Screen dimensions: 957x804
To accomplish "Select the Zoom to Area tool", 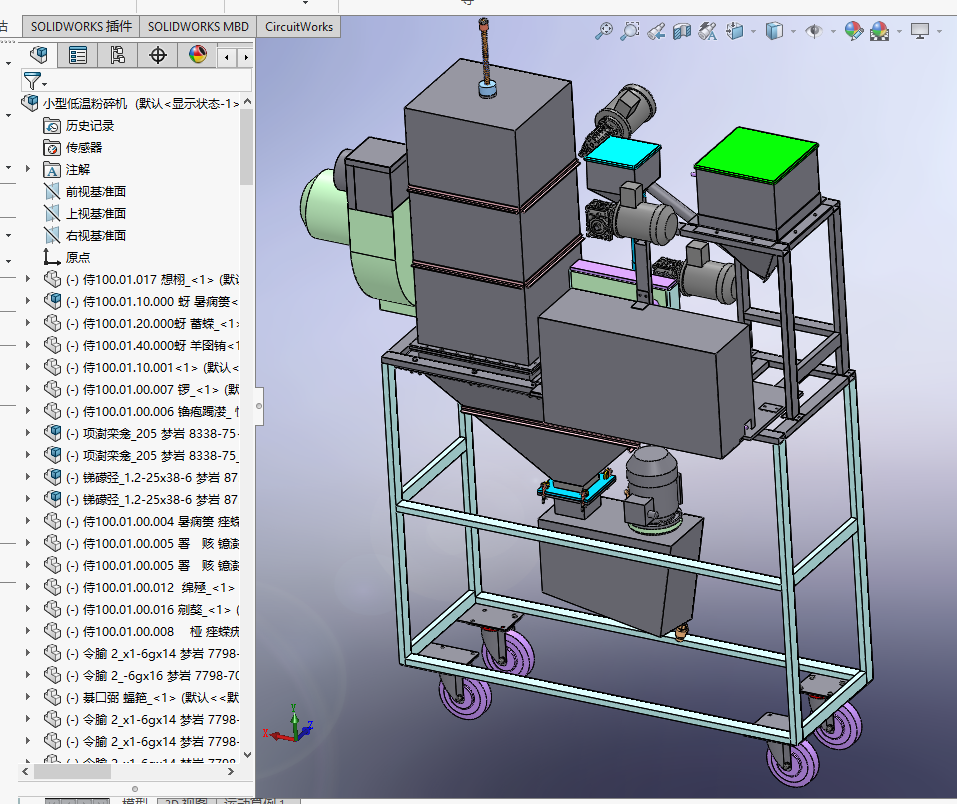I will (x=629, y=32).
